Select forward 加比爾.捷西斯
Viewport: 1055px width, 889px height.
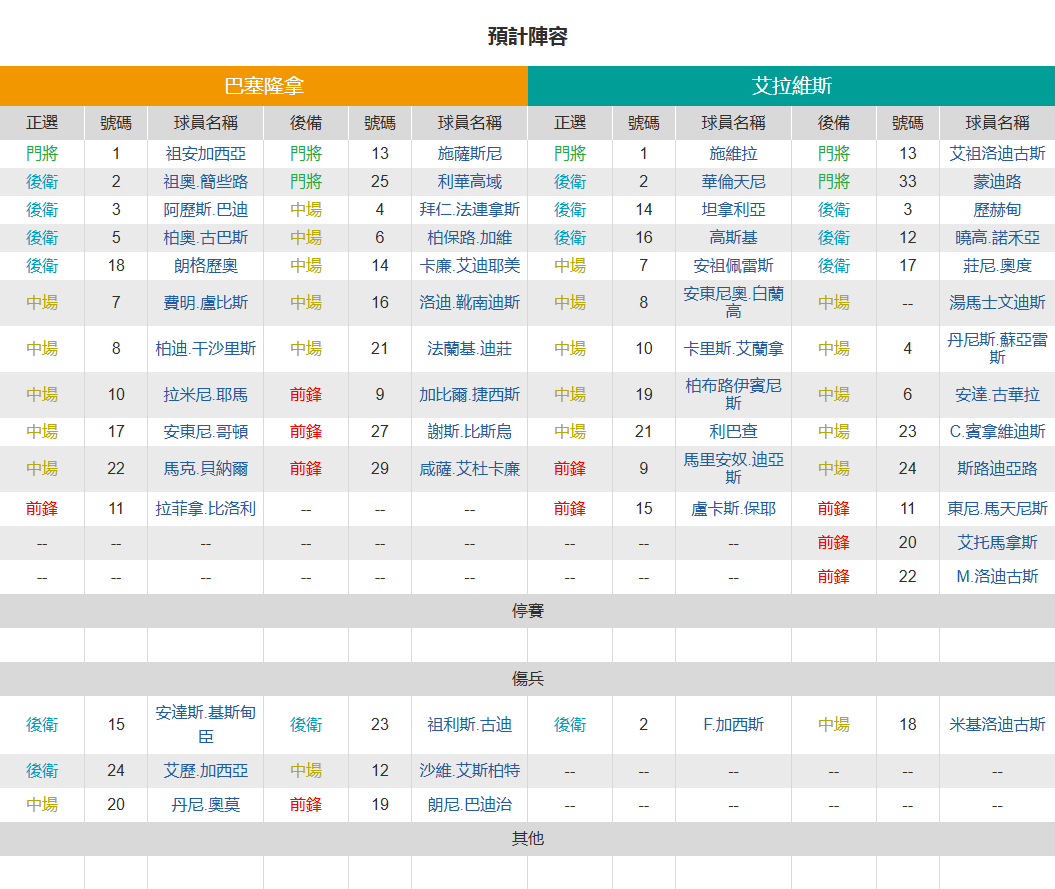coord(470,395)
